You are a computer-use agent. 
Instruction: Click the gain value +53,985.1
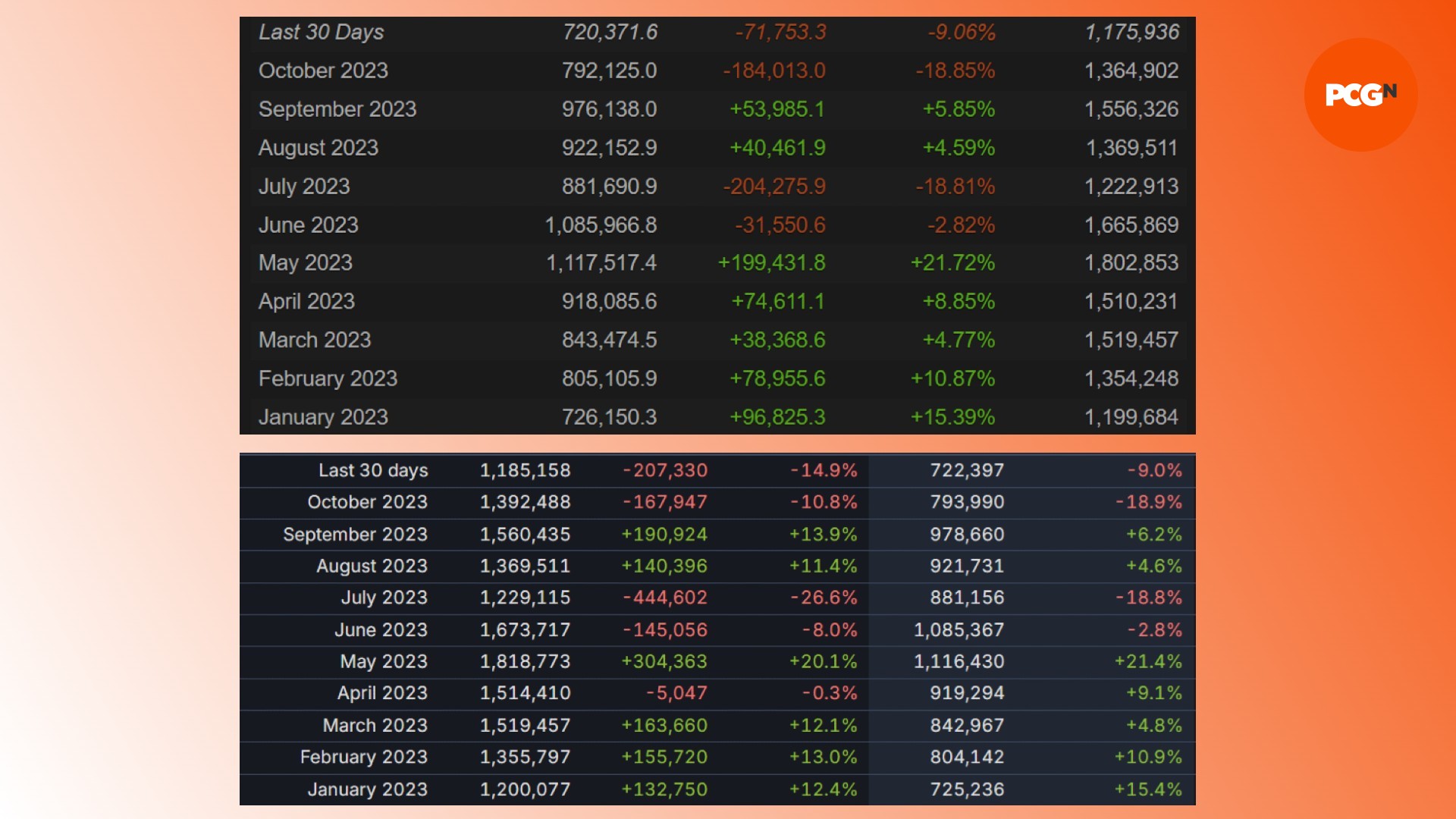(x=777, y=109)
